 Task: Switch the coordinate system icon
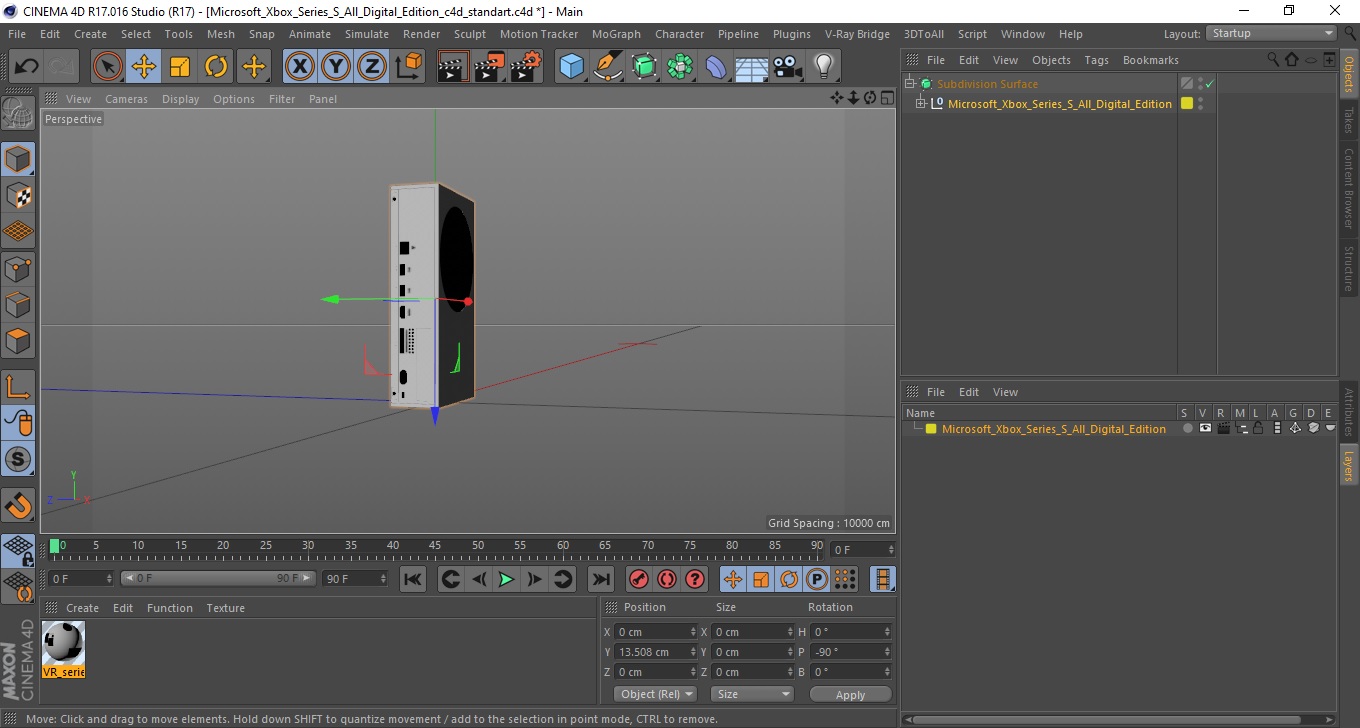point(408,67)
